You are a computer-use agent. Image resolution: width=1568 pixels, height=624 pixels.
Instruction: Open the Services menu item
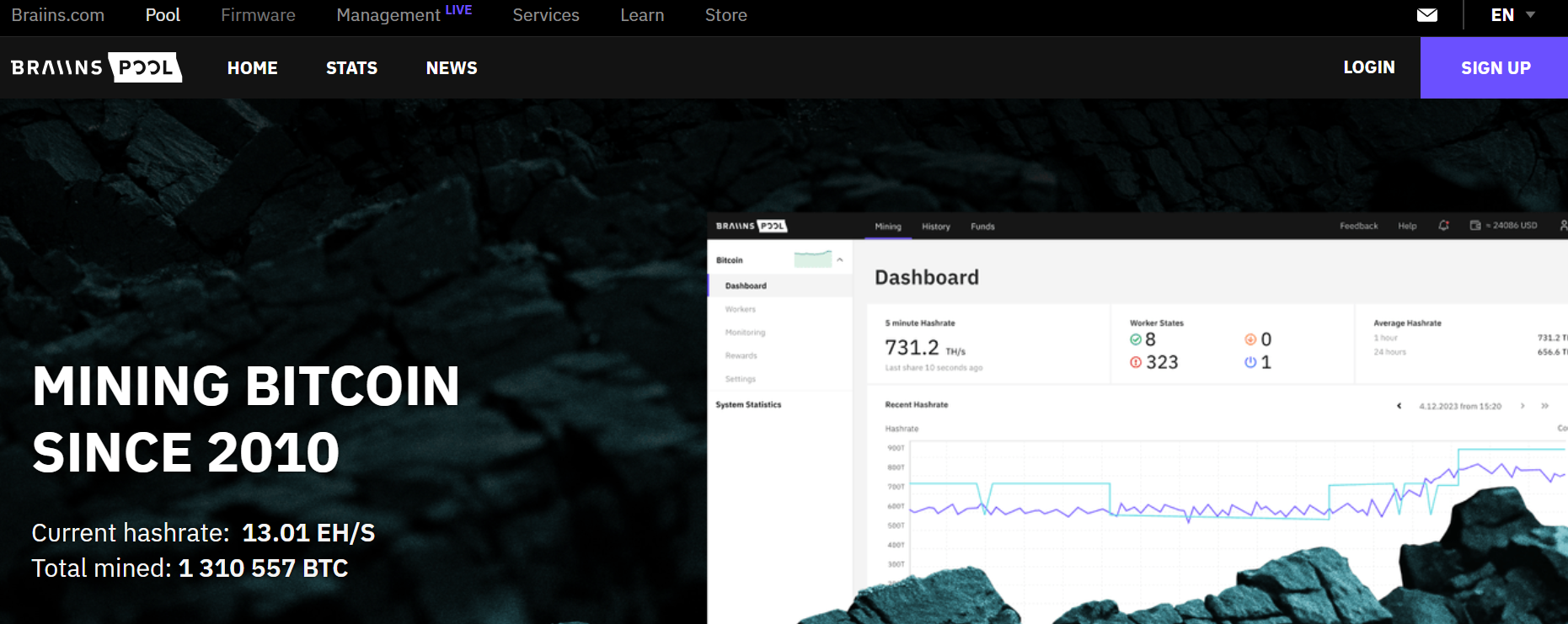click(x=546, y=15)
